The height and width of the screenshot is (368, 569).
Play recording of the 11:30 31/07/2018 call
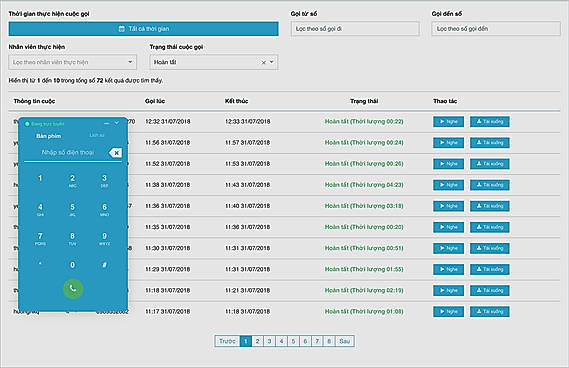tap(448, 248)
